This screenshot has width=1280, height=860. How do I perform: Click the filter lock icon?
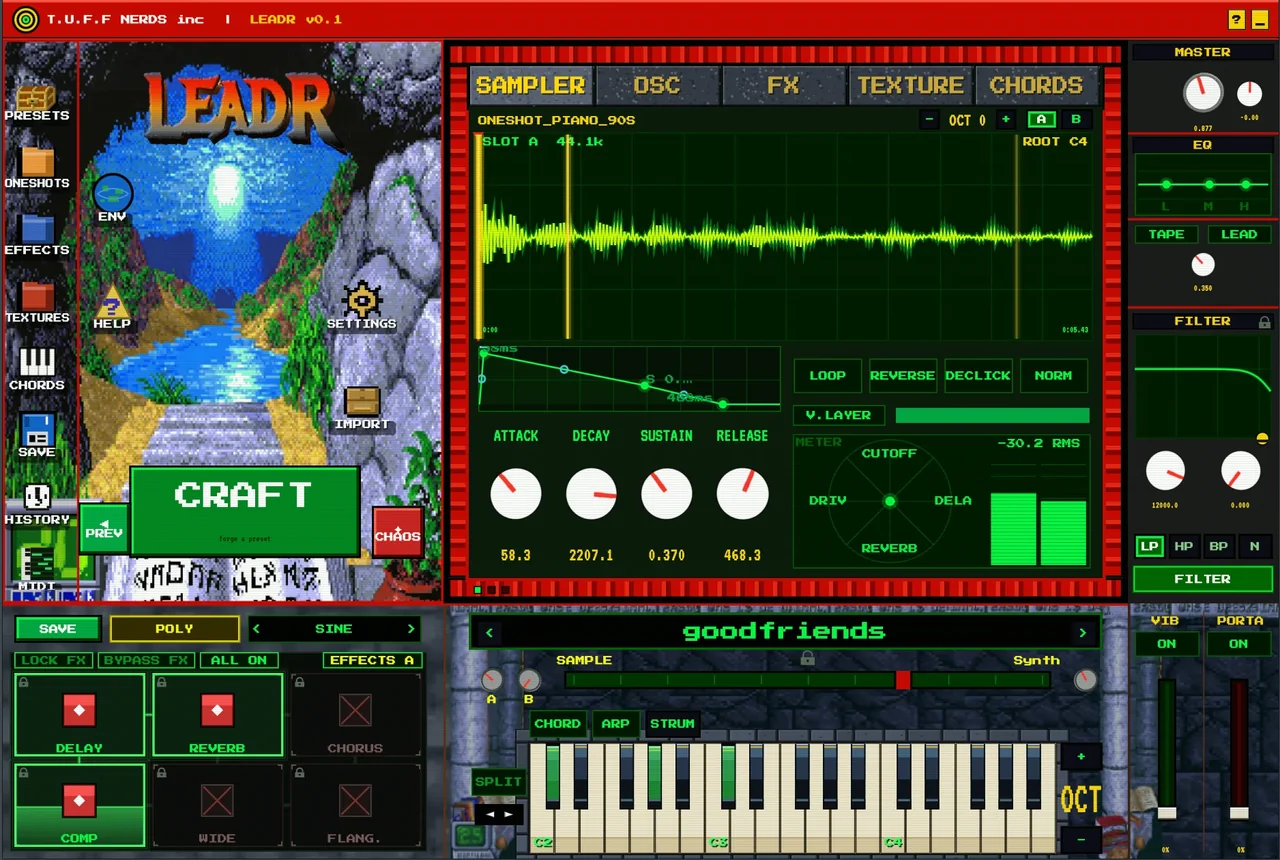(1264, 322)
